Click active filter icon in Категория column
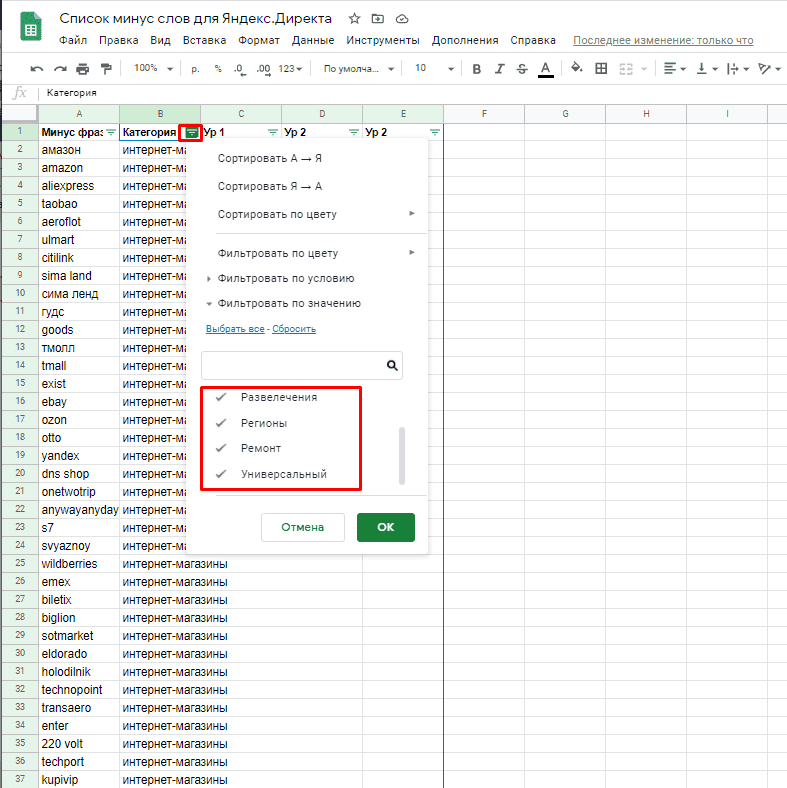787x788 pixels. tap(191, 133)
